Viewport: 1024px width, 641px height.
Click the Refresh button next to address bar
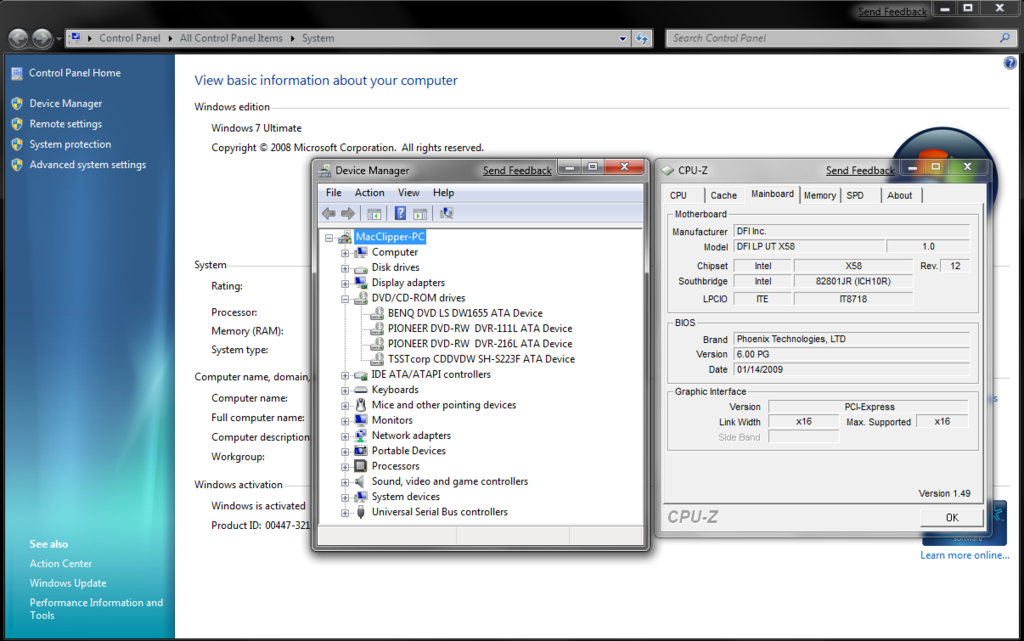pos(643,39)
